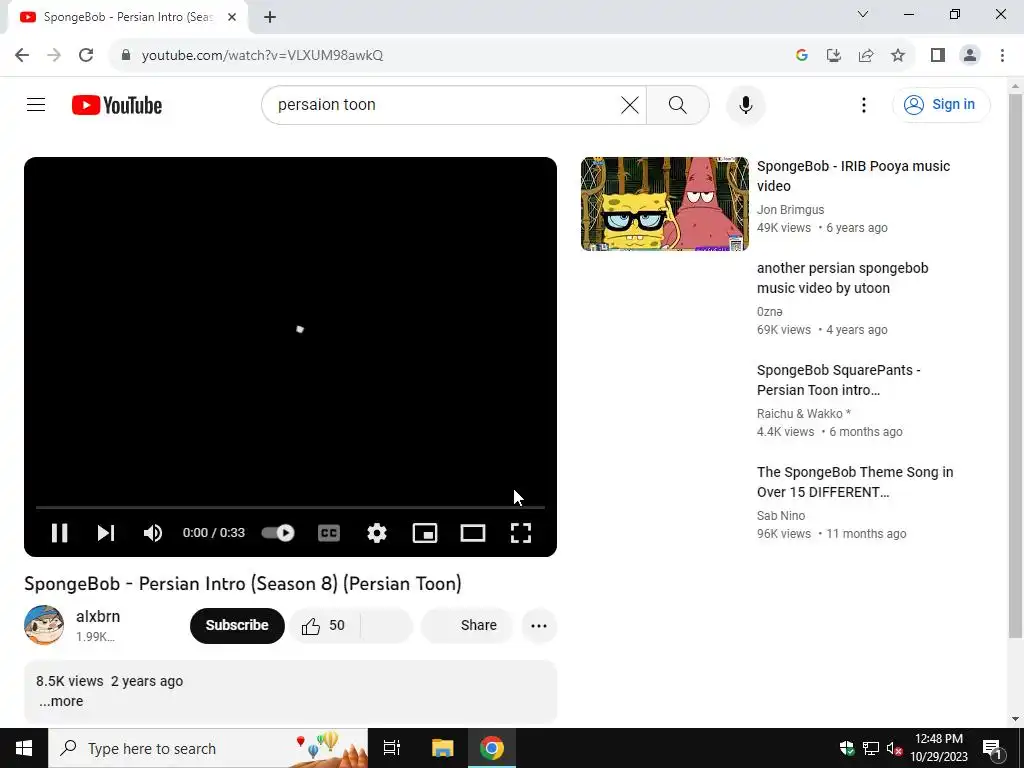Share this page icon in address bar

pyautogui.click(x=866, y=55)
